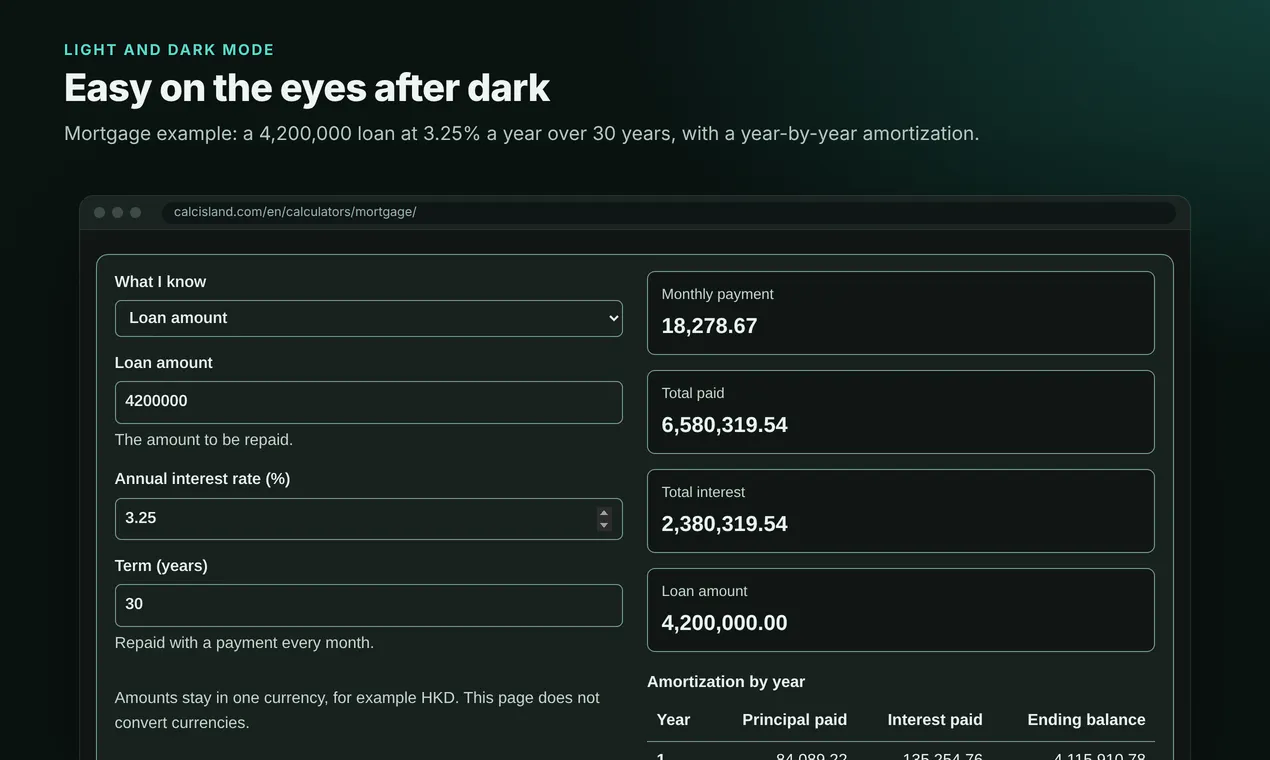Click the Loan amount input field
Screen dimensions: 1270x760
(x=368, y=402)
